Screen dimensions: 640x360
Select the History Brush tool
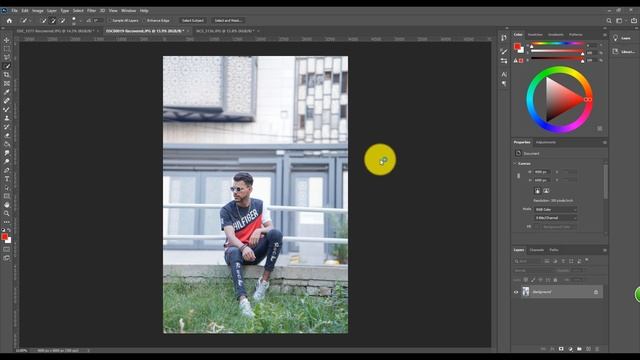click(x=7, y=127)
